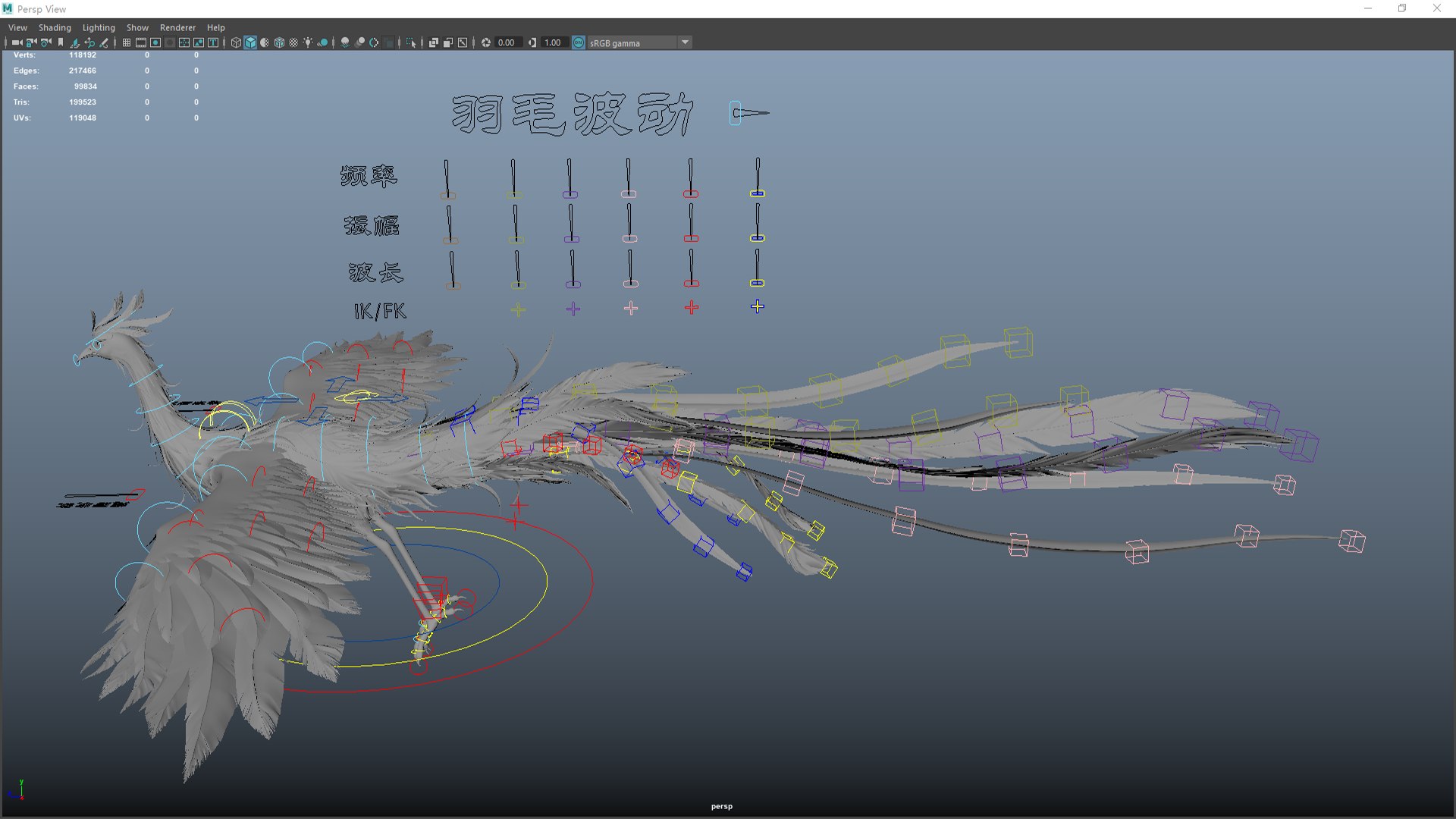Select the red IK/FK plus control

692,308
